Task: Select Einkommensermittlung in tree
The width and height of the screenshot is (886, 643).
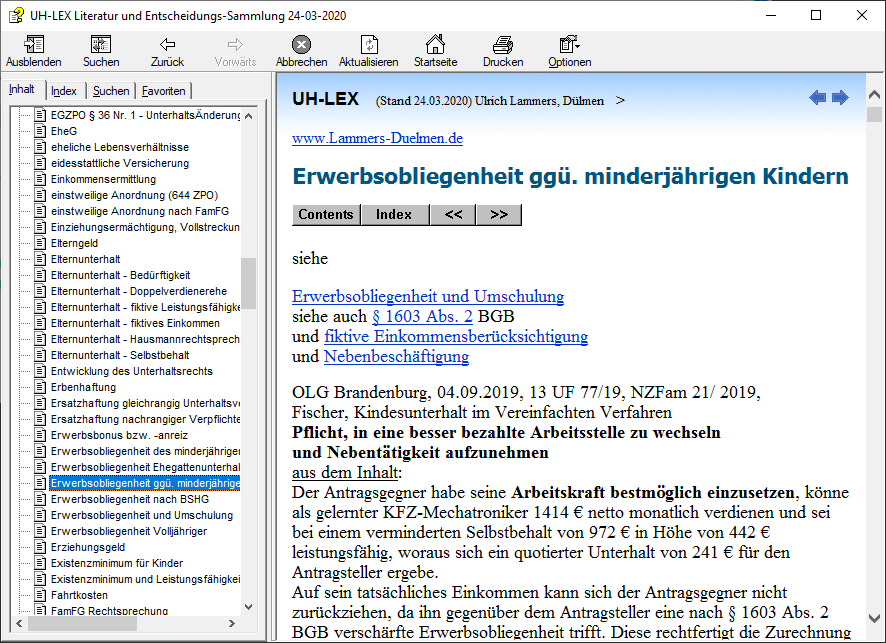Action: [103, 179]
